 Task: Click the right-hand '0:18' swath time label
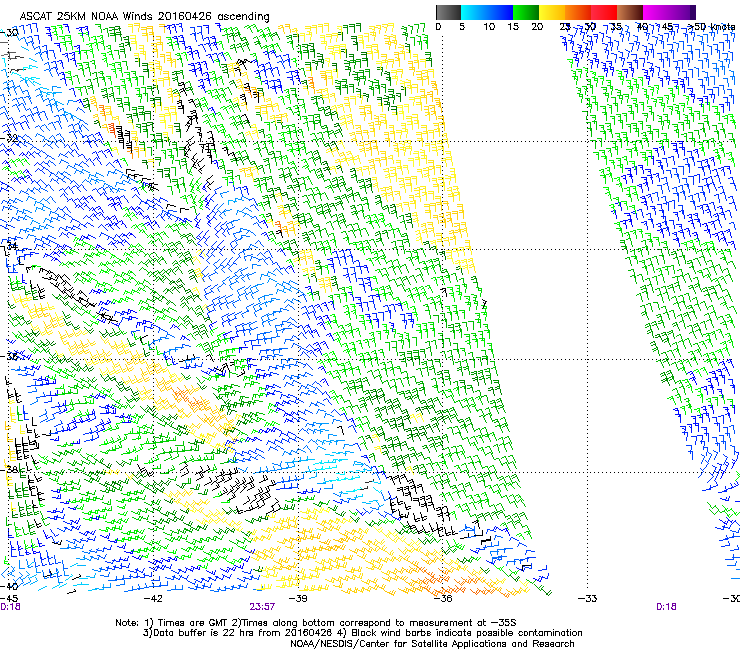pyautogui.click(x=666, y=607)
